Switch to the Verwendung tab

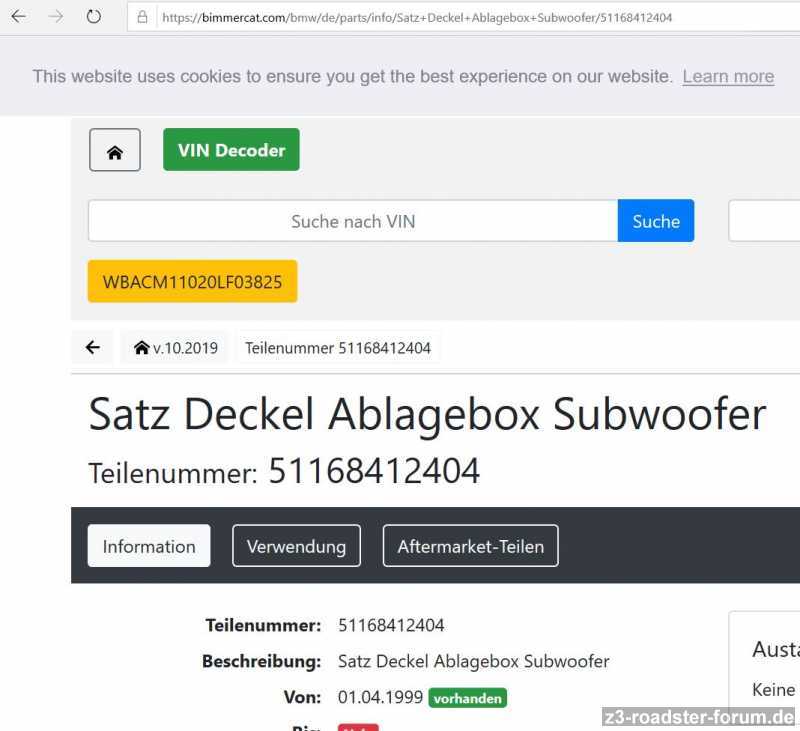[x=296, y=546]
